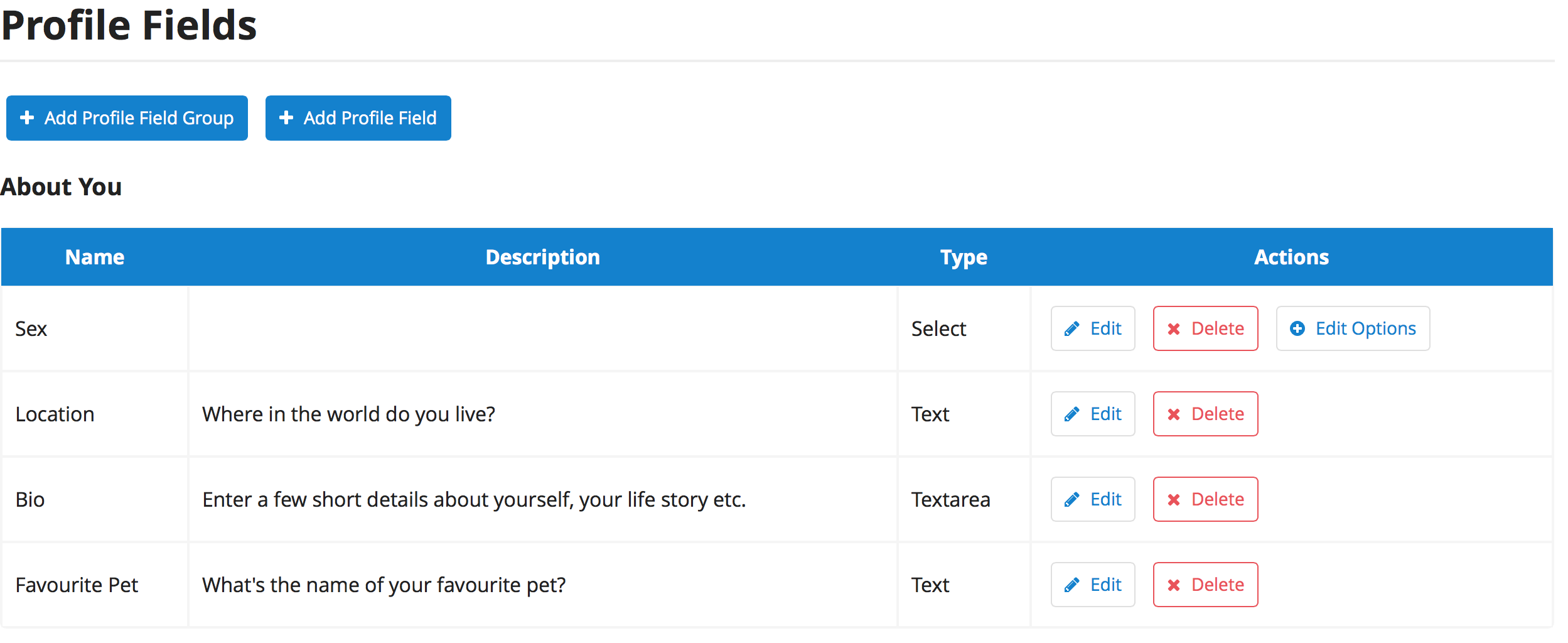The height and width of the screenshot is (643, 1568).
Task: Click the Type column header
Action: [964, 257]
